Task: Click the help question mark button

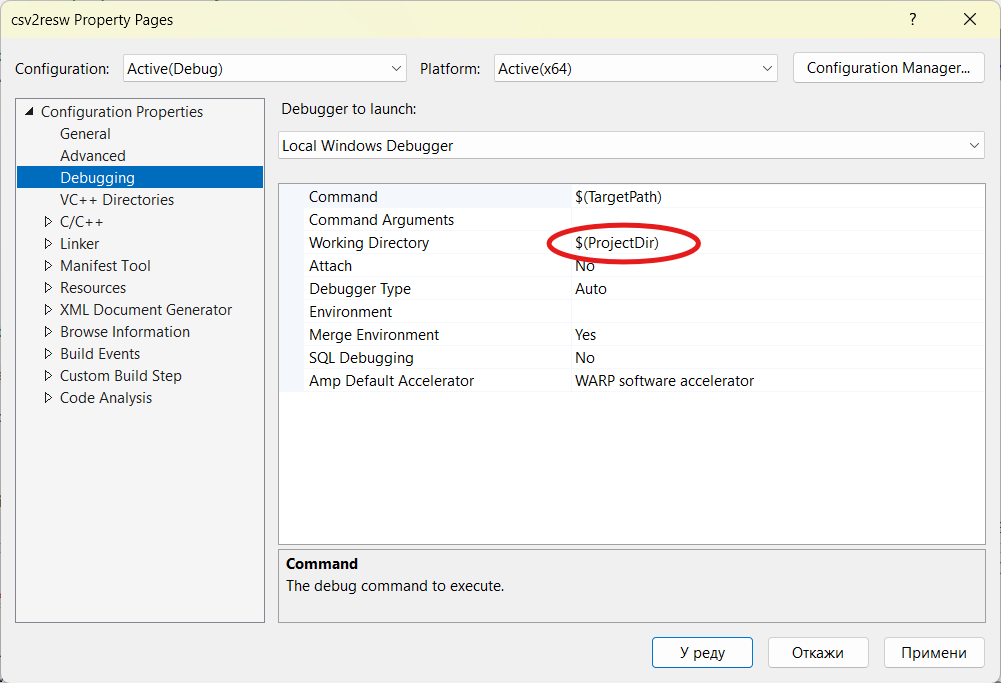Action: (x=912, y=20)
